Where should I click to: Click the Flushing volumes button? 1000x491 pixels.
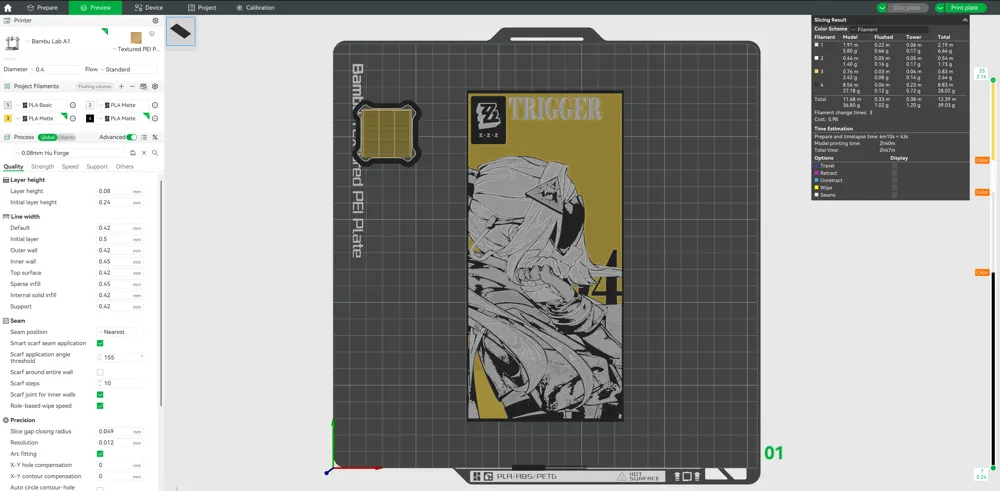coord(94,86)
